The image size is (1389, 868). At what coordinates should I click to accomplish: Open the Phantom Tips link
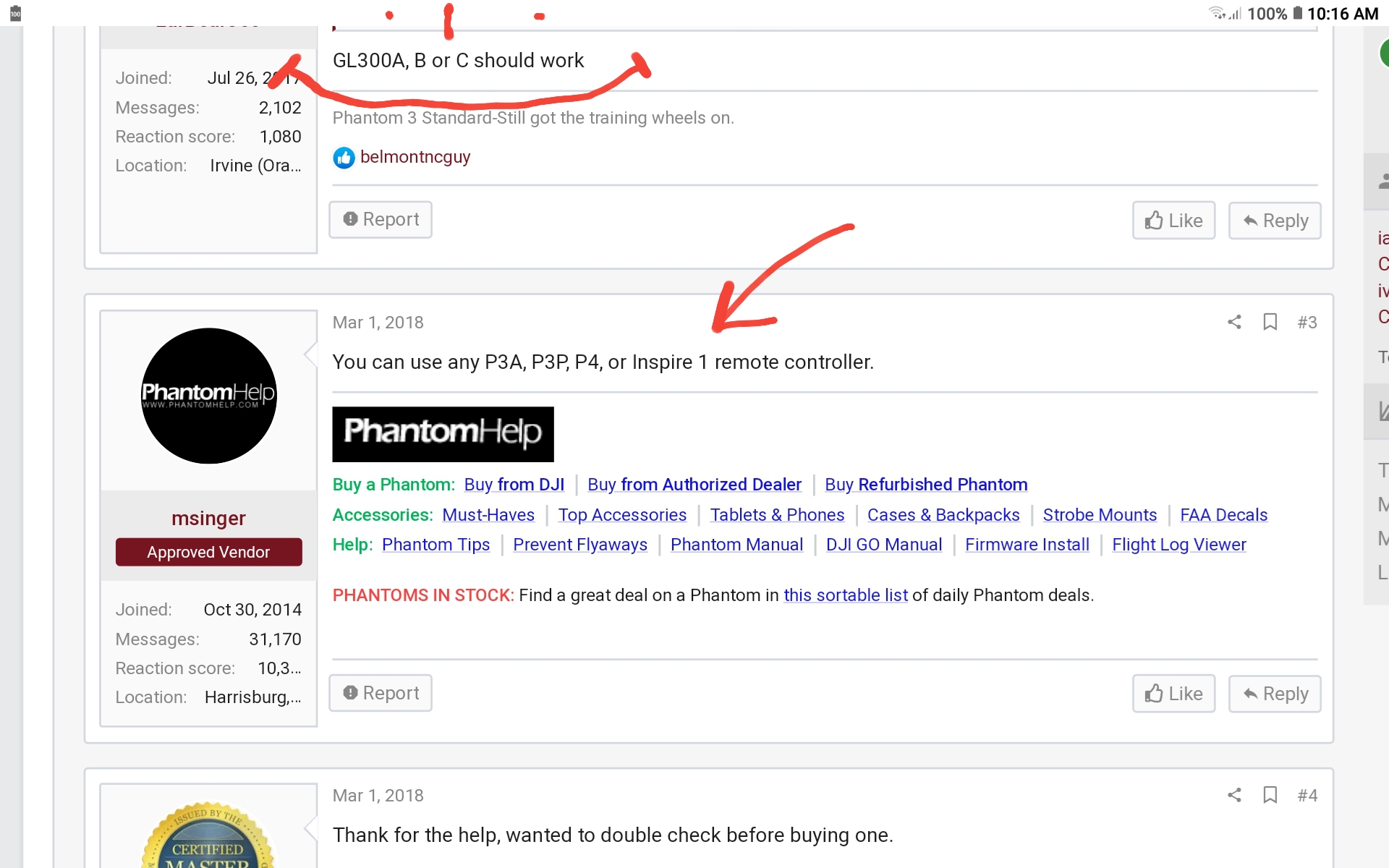(436, 545)
